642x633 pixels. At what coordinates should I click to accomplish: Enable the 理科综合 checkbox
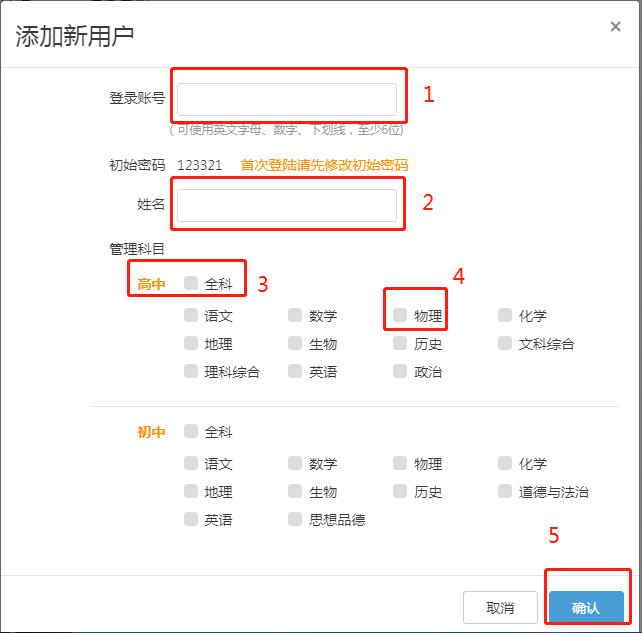point(191,372)
